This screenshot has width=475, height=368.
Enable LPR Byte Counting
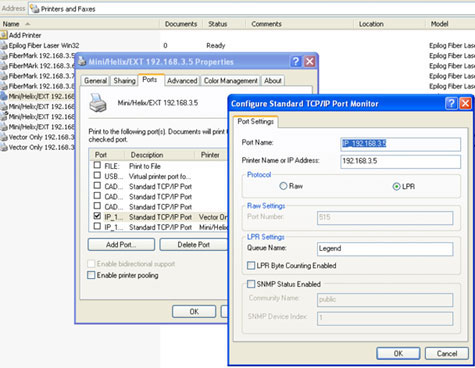(x=251, y=266)
